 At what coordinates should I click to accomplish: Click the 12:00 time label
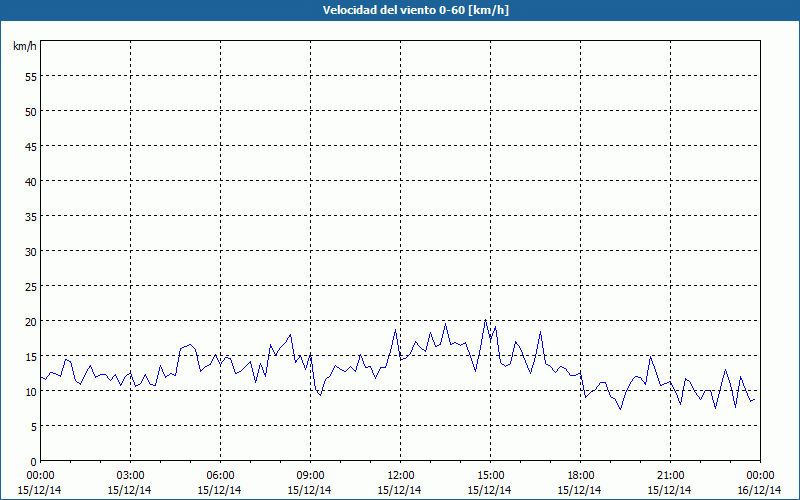400,476
